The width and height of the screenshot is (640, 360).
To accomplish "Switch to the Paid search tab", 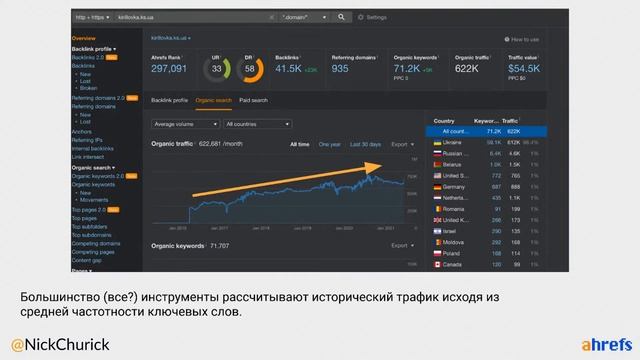I will click(x=253, y=100).
